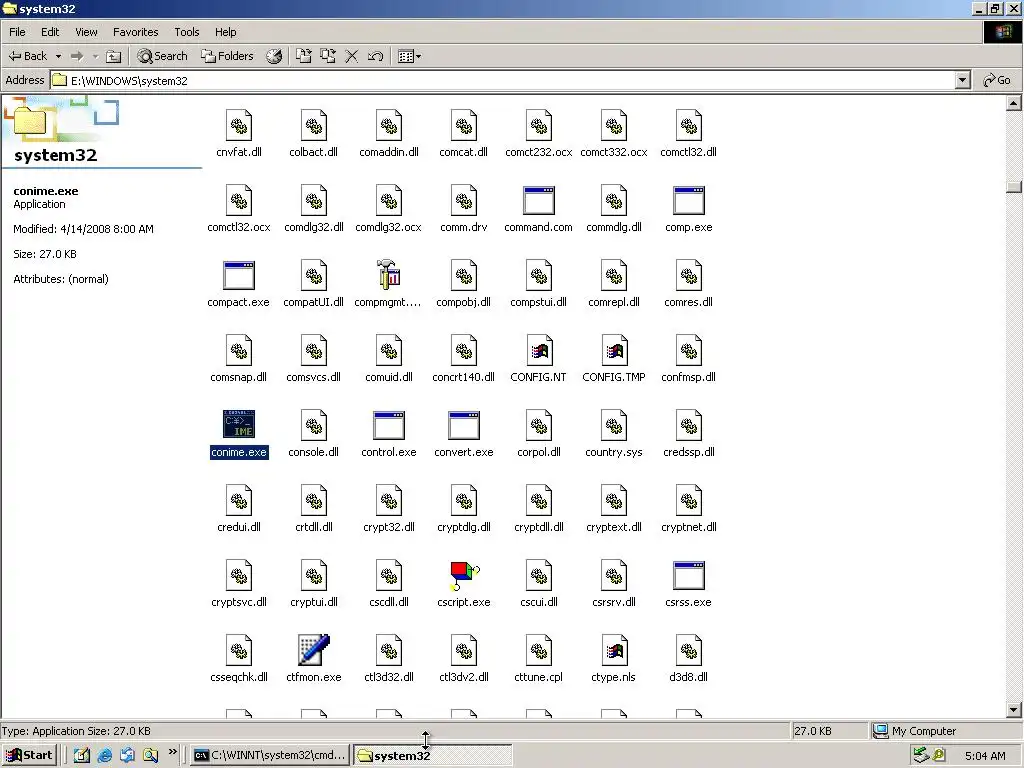This screenshot has height=768, width=1024.
Task: Select the comp.exe file icon
Action: pos(688,200)
